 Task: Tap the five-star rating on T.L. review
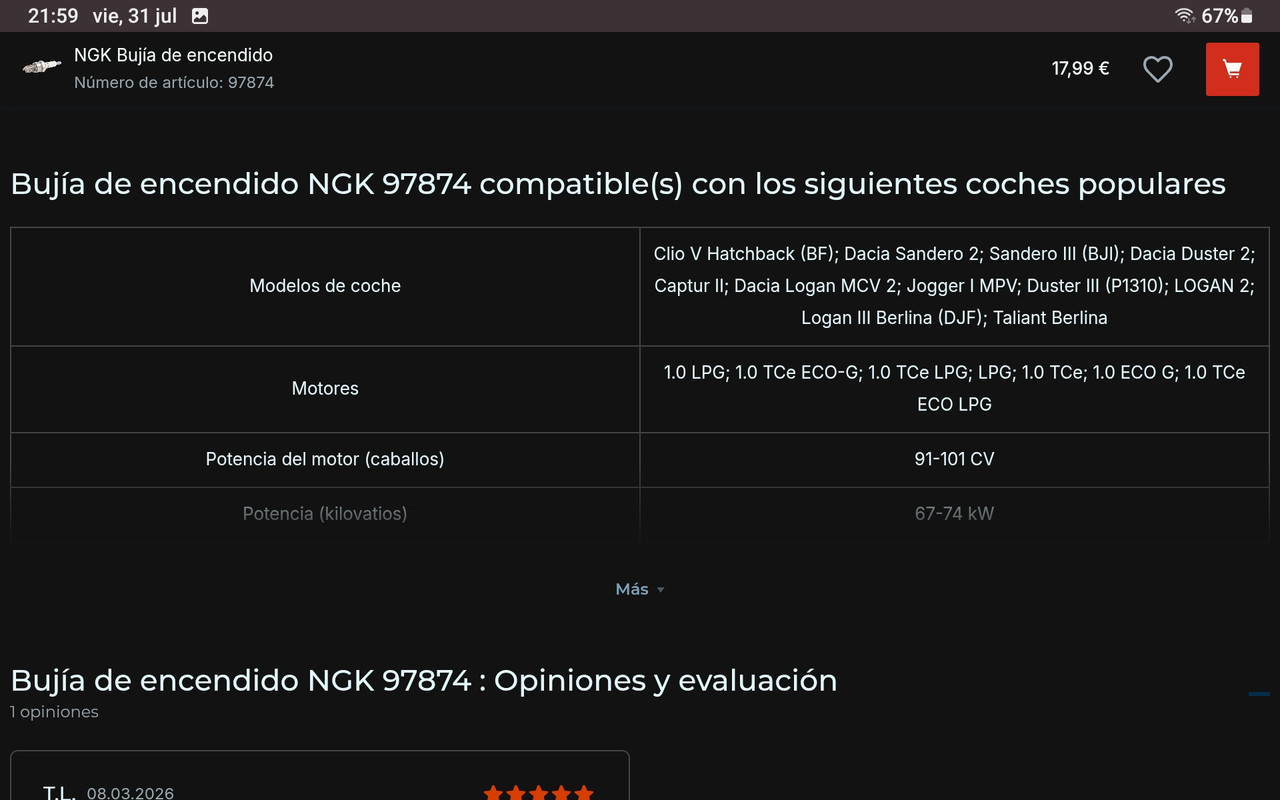539,793
